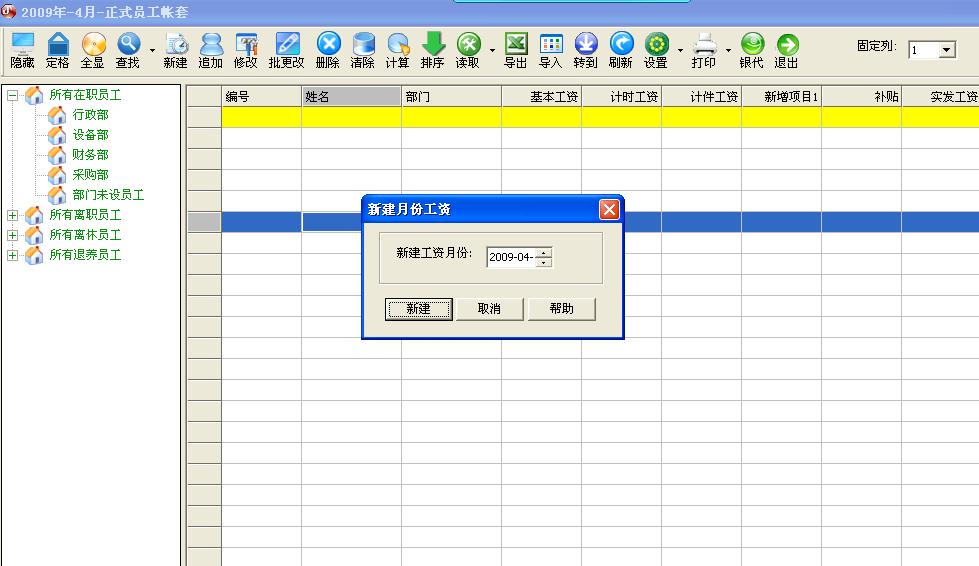Click the 删除 (delete) toolbar icon

(x=328, y=50)
